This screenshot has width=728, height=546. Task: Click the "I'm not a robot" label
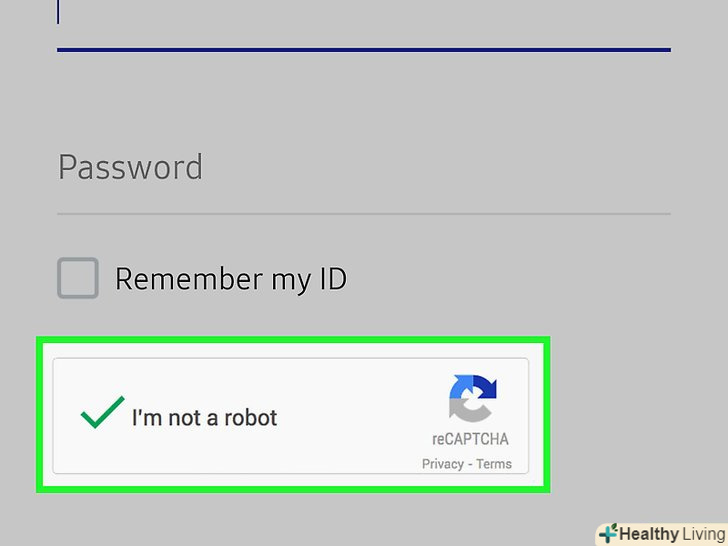click(x=204, y=417)
